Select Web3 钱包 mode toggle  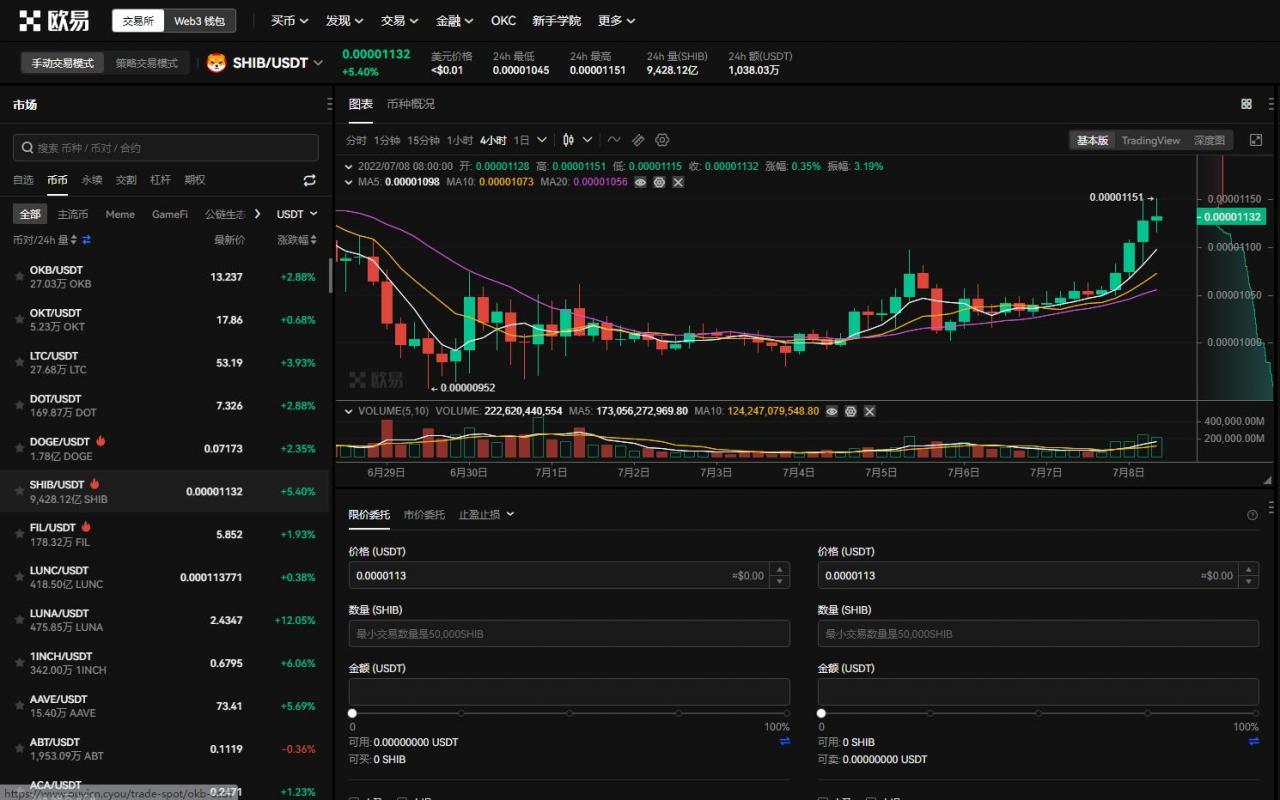200,20
